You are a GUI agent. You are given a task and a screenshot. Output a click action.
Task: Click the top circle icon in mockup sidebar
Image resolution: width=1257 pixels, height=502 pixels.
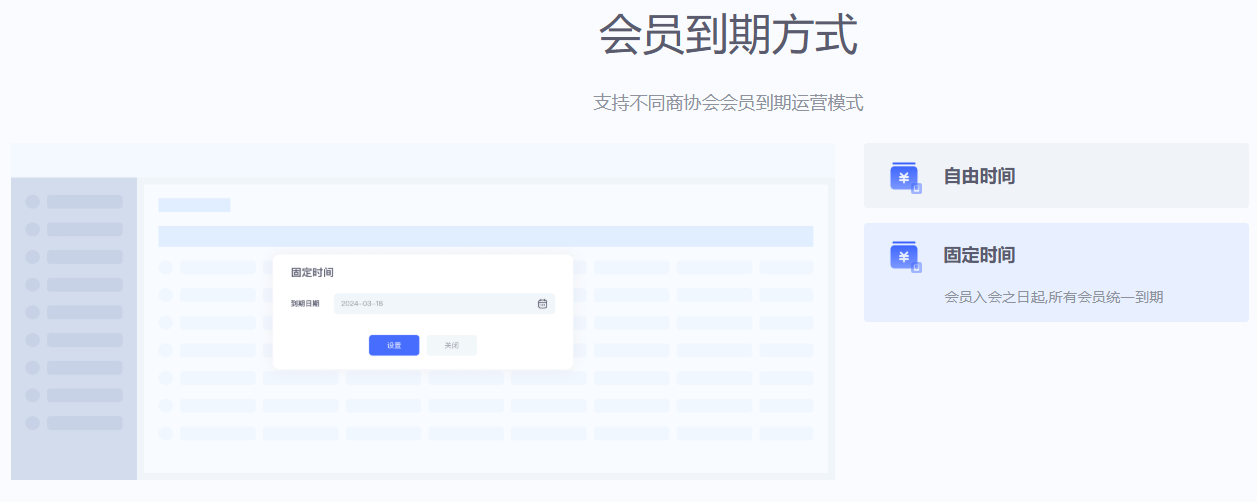[32, 202]
